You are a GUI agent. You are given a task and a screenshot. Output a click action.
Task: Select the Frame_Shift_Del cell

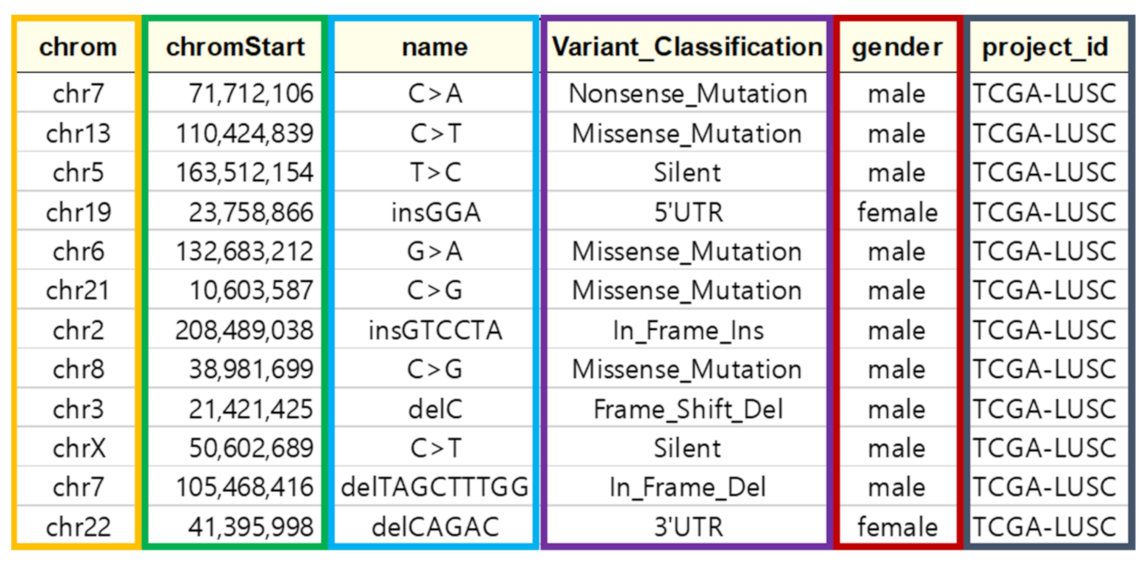[x=687, y=409]
